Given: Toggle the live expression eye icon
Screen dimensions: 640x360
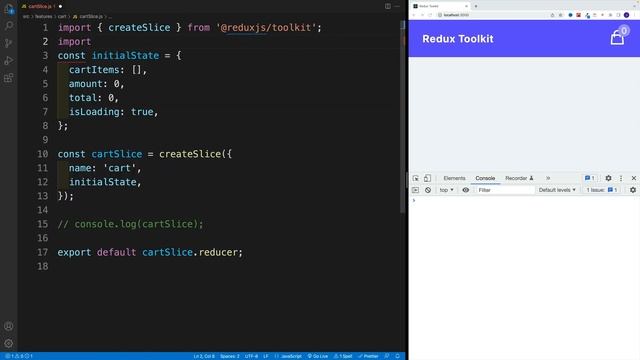Looking at the screenshot, I should [465, 190].
